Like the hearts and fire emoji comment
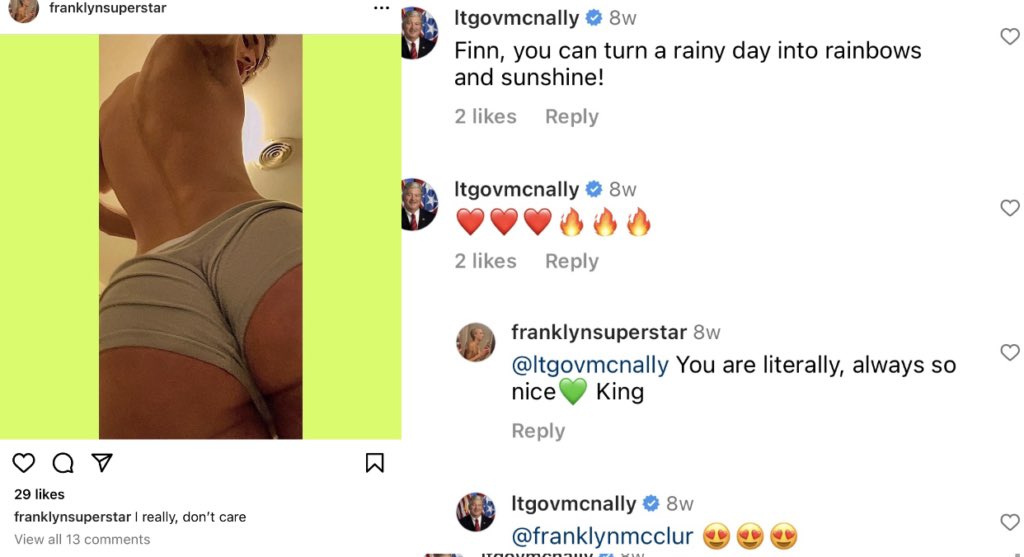1024x557 pixels. [1010, 208]
